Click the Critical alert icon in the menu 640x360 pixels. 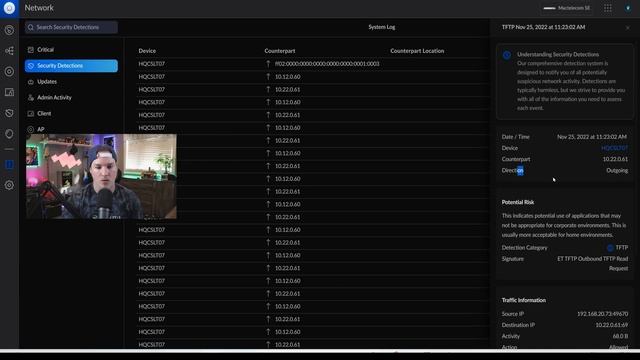31,50
